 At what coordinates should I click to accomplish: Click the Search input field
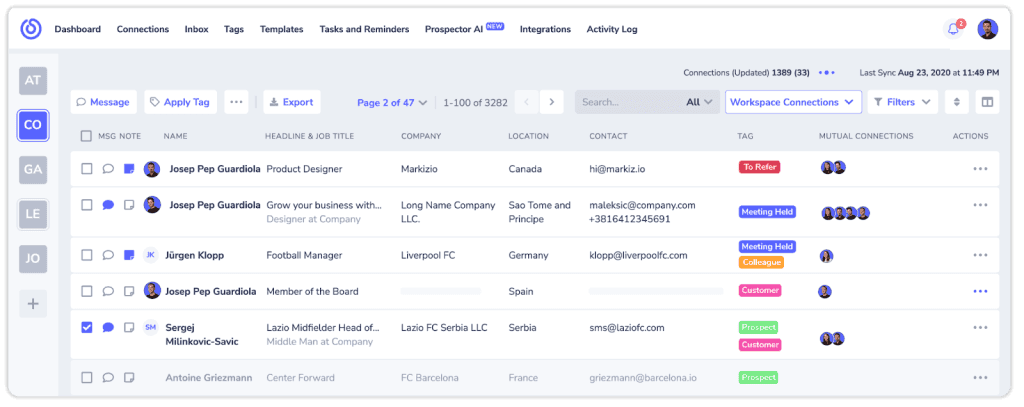(x=627, y=102)
